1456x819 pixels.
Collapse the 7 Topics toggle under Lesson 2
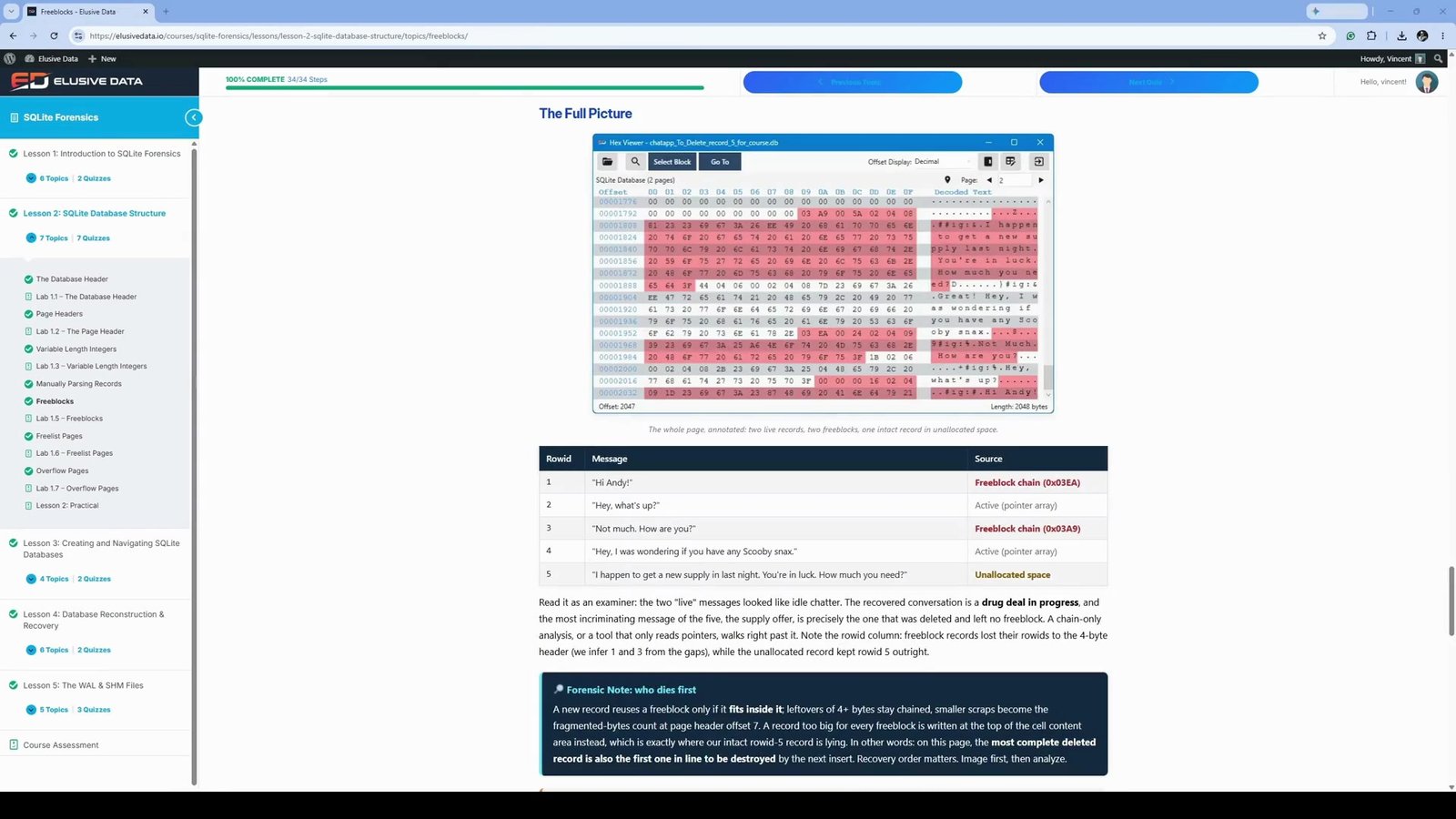tap(31, 238)
